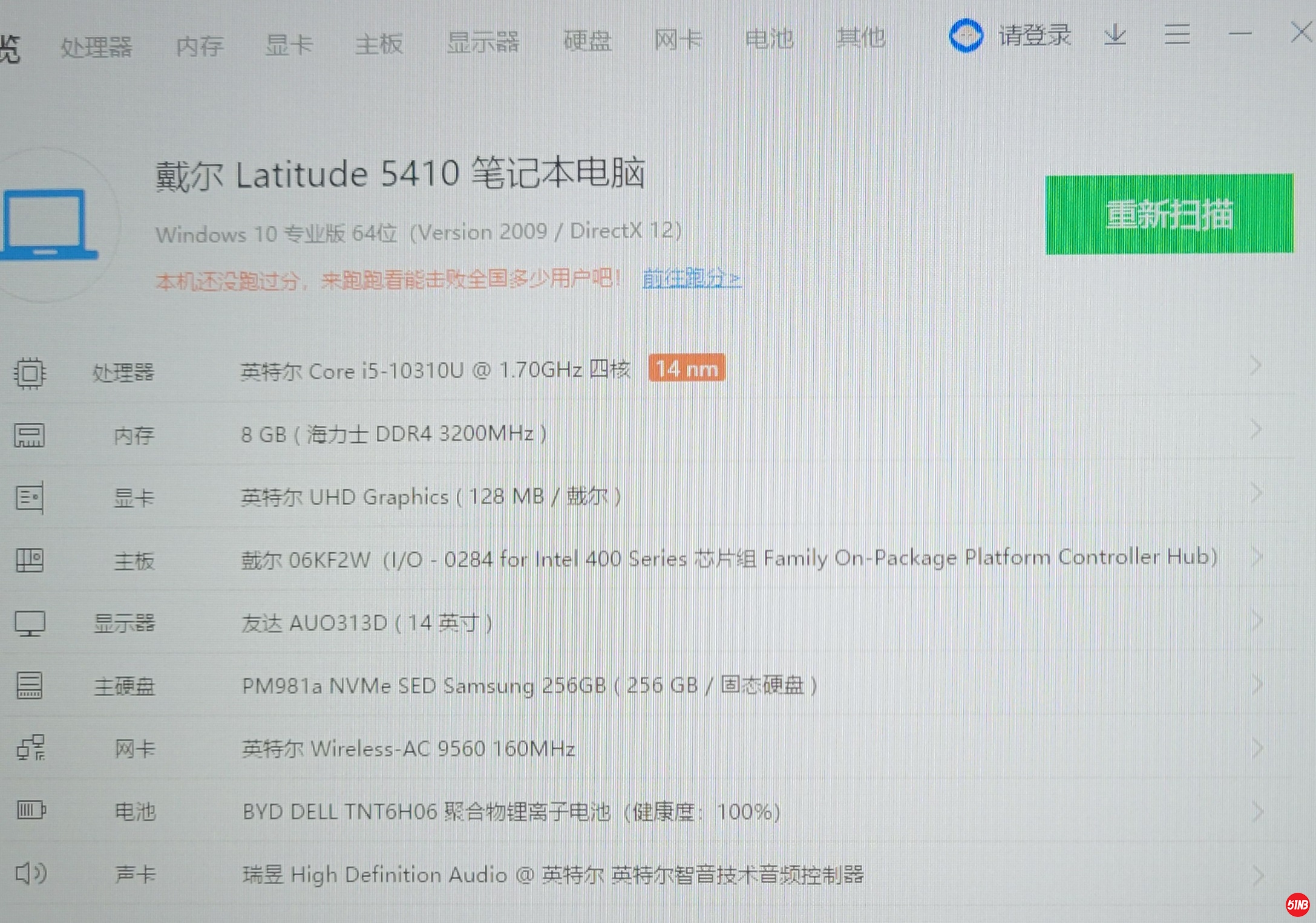Switch to the 硬盘 tab

587,41
